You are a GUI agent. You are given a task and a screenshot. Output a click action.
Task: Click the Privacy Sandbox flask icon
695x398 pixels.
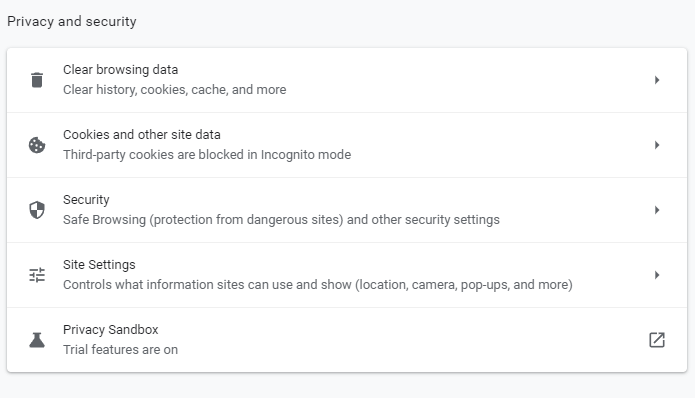pos(37,340)
